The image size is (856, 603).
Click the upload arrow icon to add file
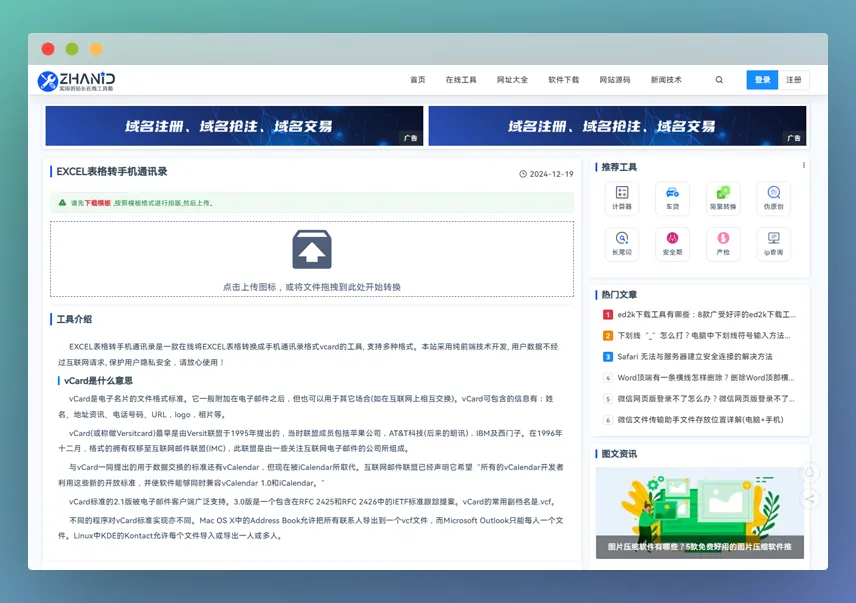pyautogui.click(x=311, y=250)
